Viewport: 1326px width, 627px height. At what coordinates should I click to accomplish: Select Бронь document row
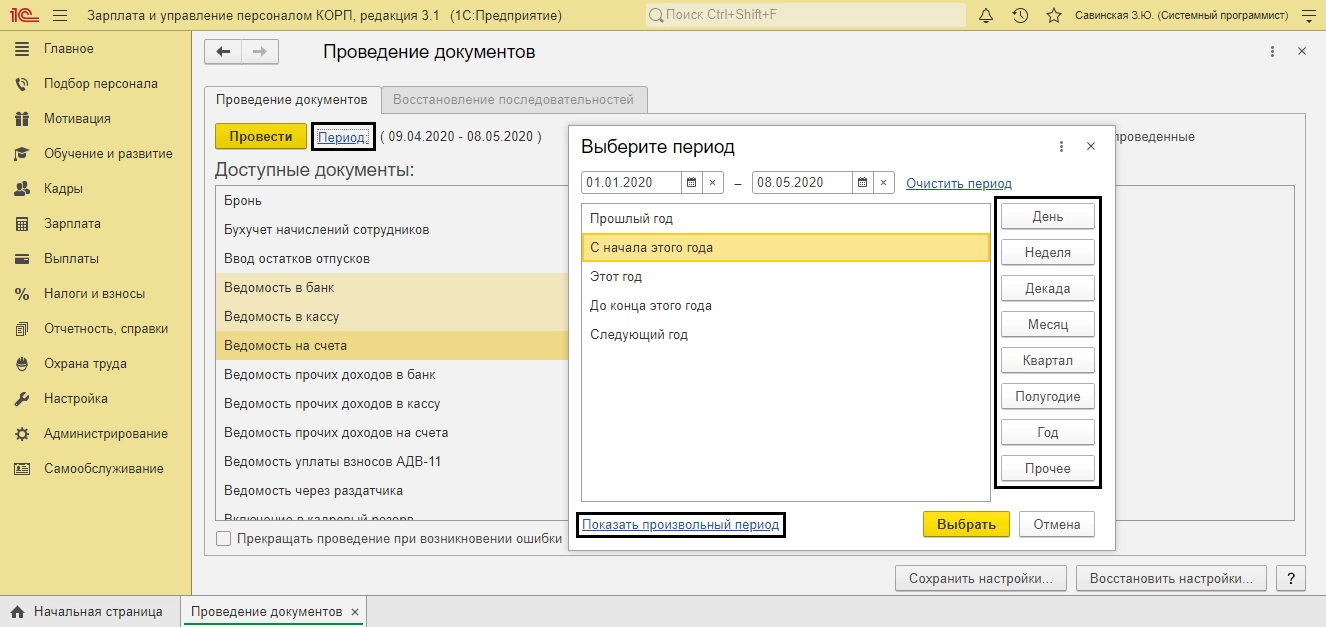coord(391,201)
